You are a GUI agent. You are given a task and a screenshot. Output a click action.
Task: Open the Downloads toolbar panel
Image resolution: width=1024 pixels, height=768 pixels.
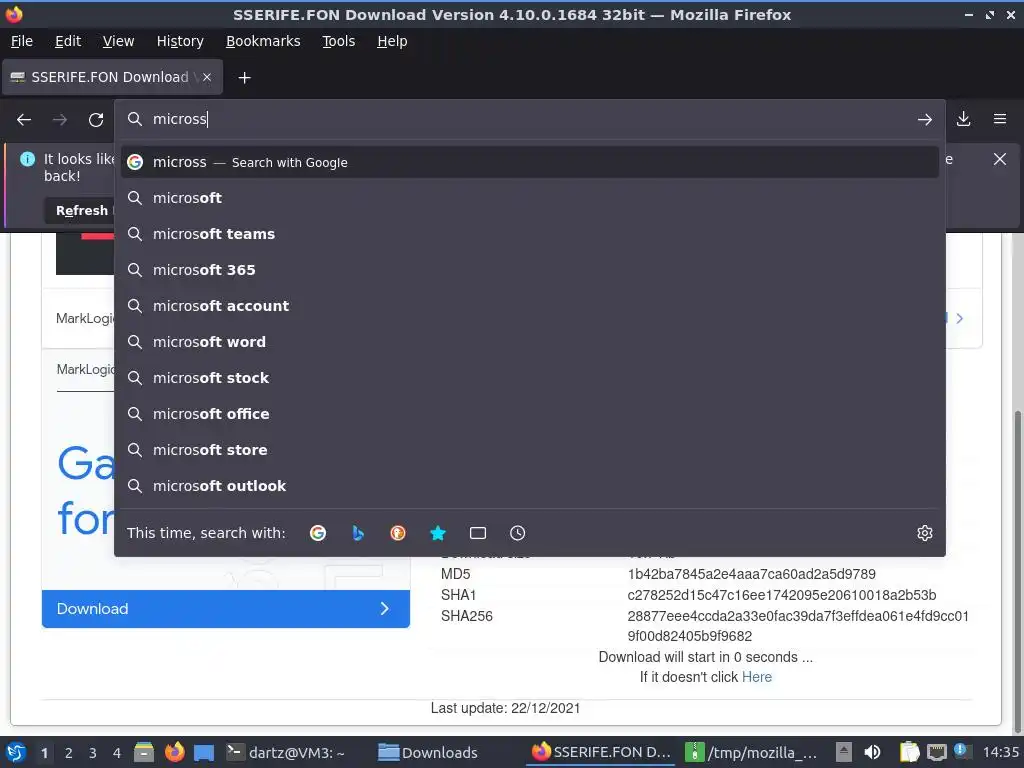pos(963,119)
